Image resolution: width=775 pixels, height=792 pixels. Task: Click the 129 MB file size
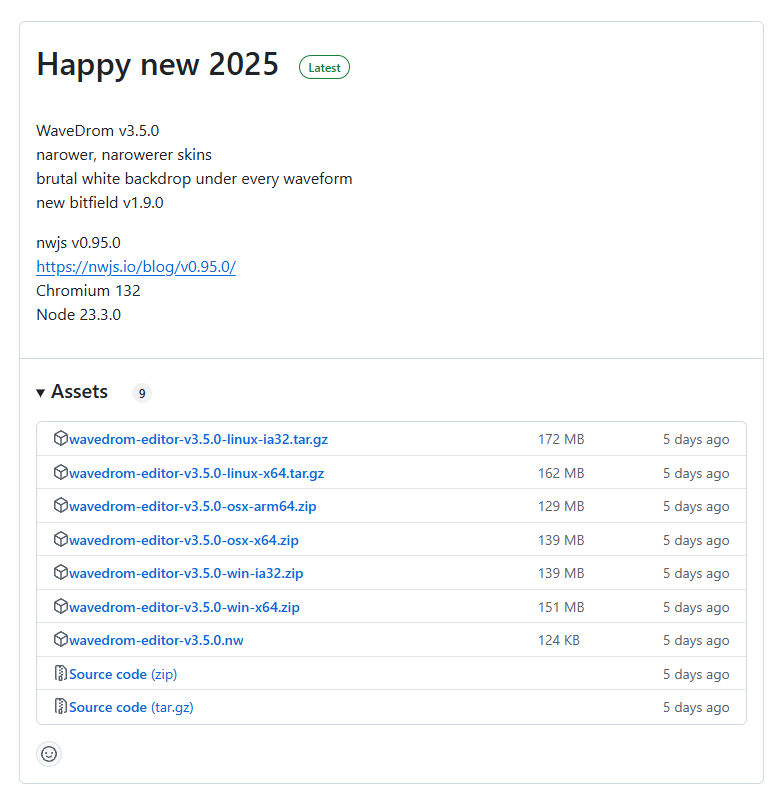coord(561,506)
